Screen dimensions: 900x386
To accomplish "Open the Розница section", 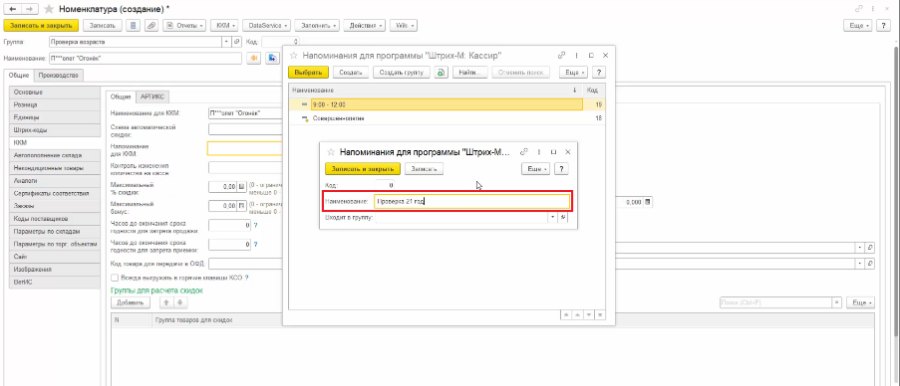I will tap(55, 105).
